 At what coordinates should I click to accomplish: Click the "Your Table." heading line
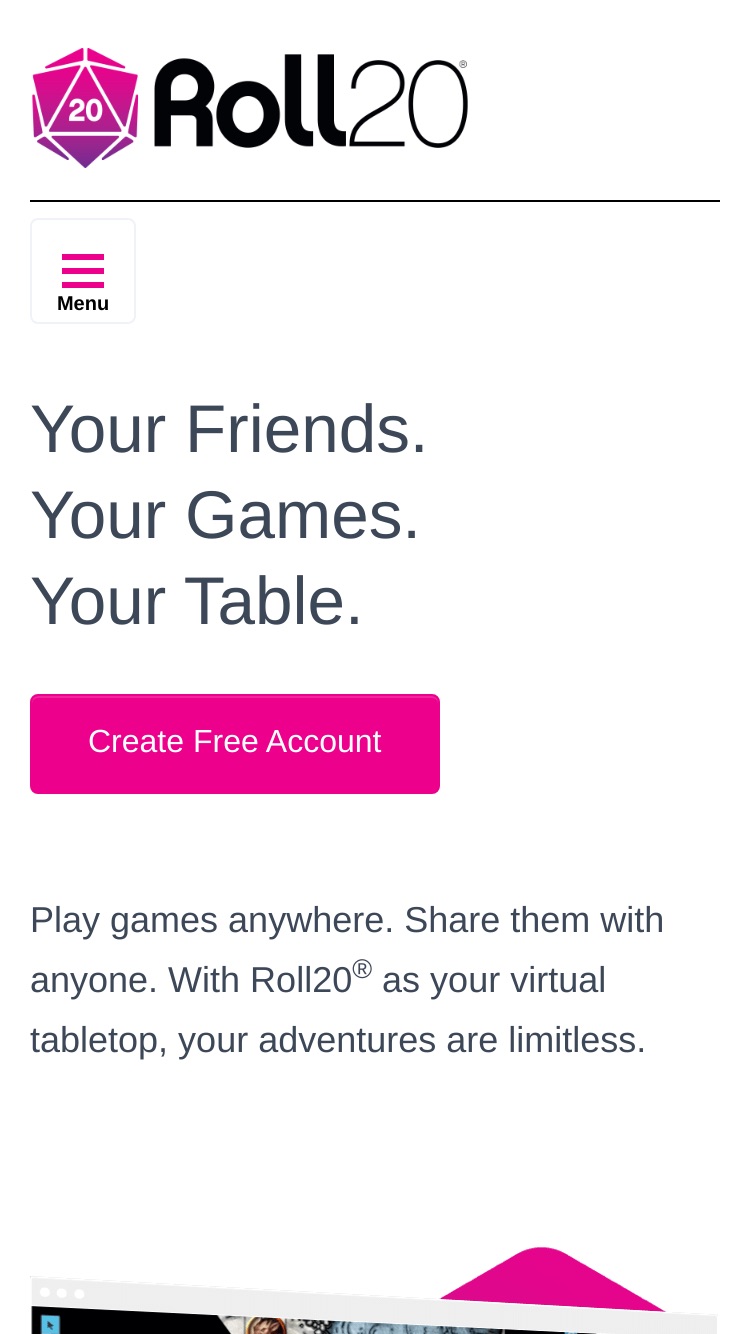pyautogui.click(x=196, y=601)
